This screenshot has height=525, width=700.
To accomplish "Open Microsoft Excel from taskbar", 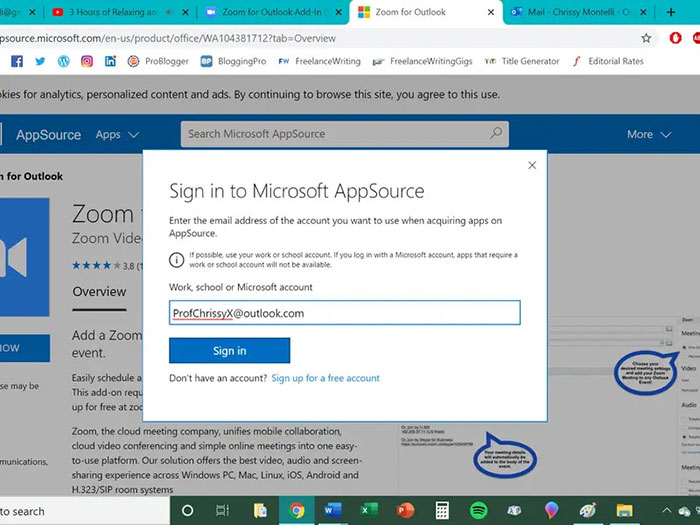I will [x=369, y=510].
